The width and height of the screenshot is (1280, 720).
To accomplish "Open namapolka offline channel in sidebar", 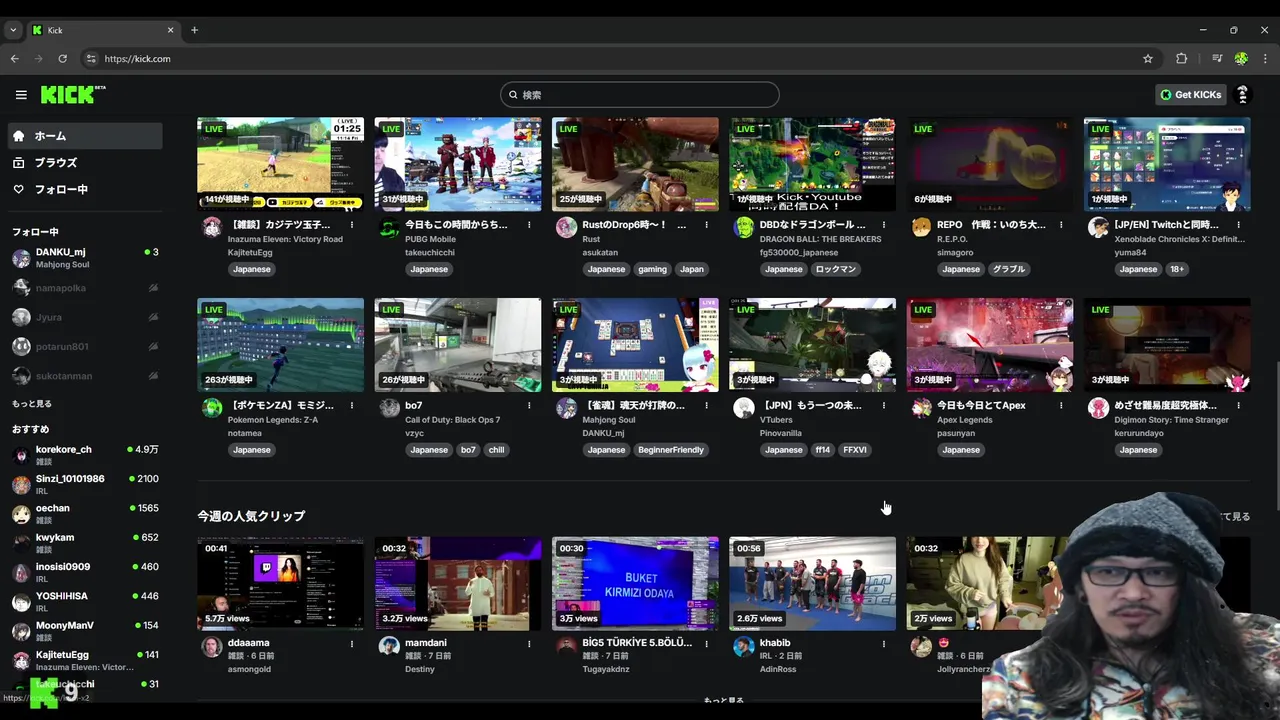I will 85,288.
